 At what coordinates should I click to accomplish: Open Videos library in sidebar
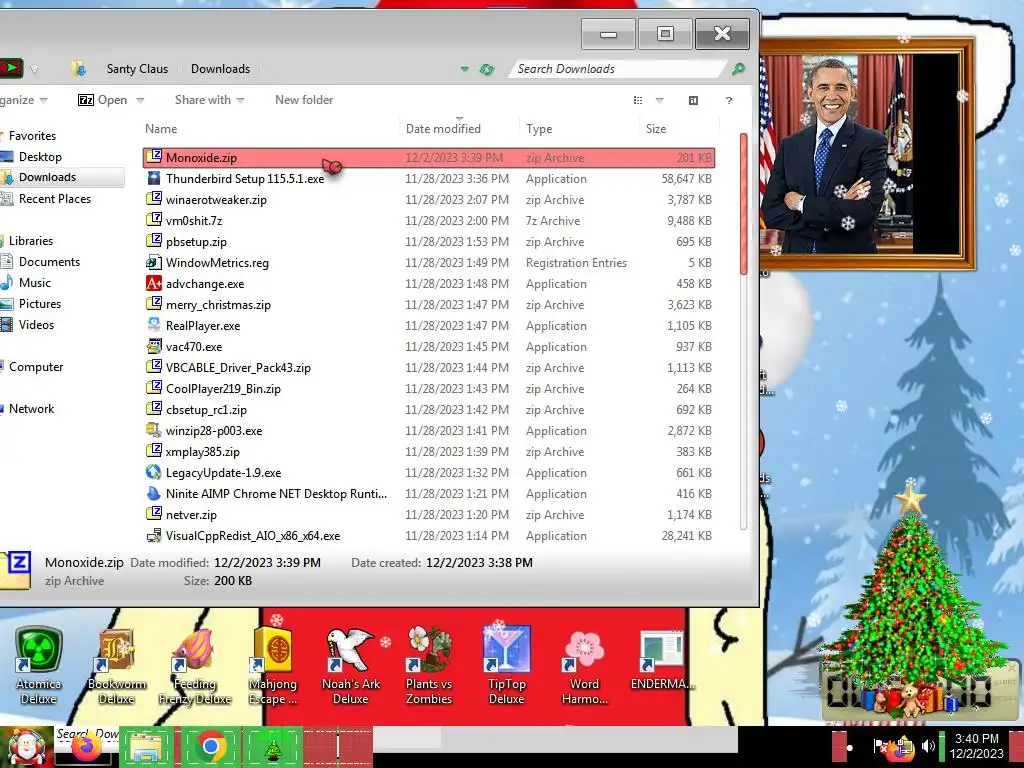36,325
